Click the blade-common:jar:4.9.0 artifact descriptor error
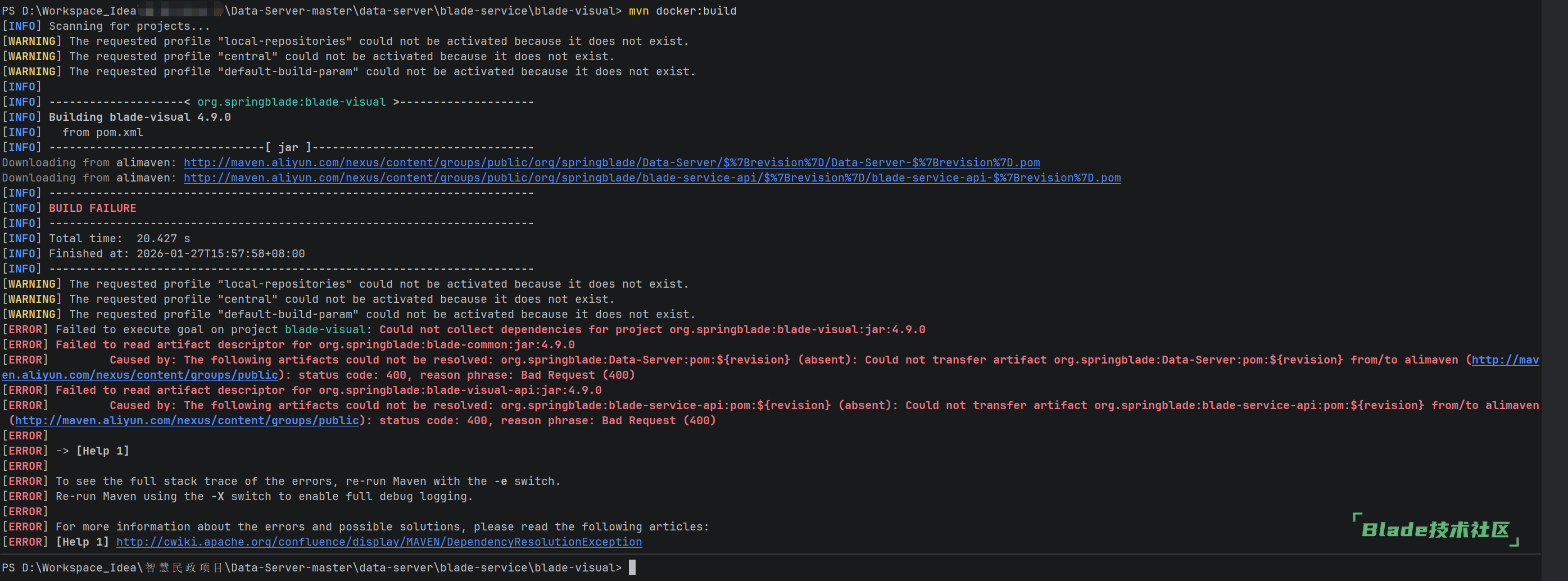This screenshot has width=1568, height=581. coord(315,344)
